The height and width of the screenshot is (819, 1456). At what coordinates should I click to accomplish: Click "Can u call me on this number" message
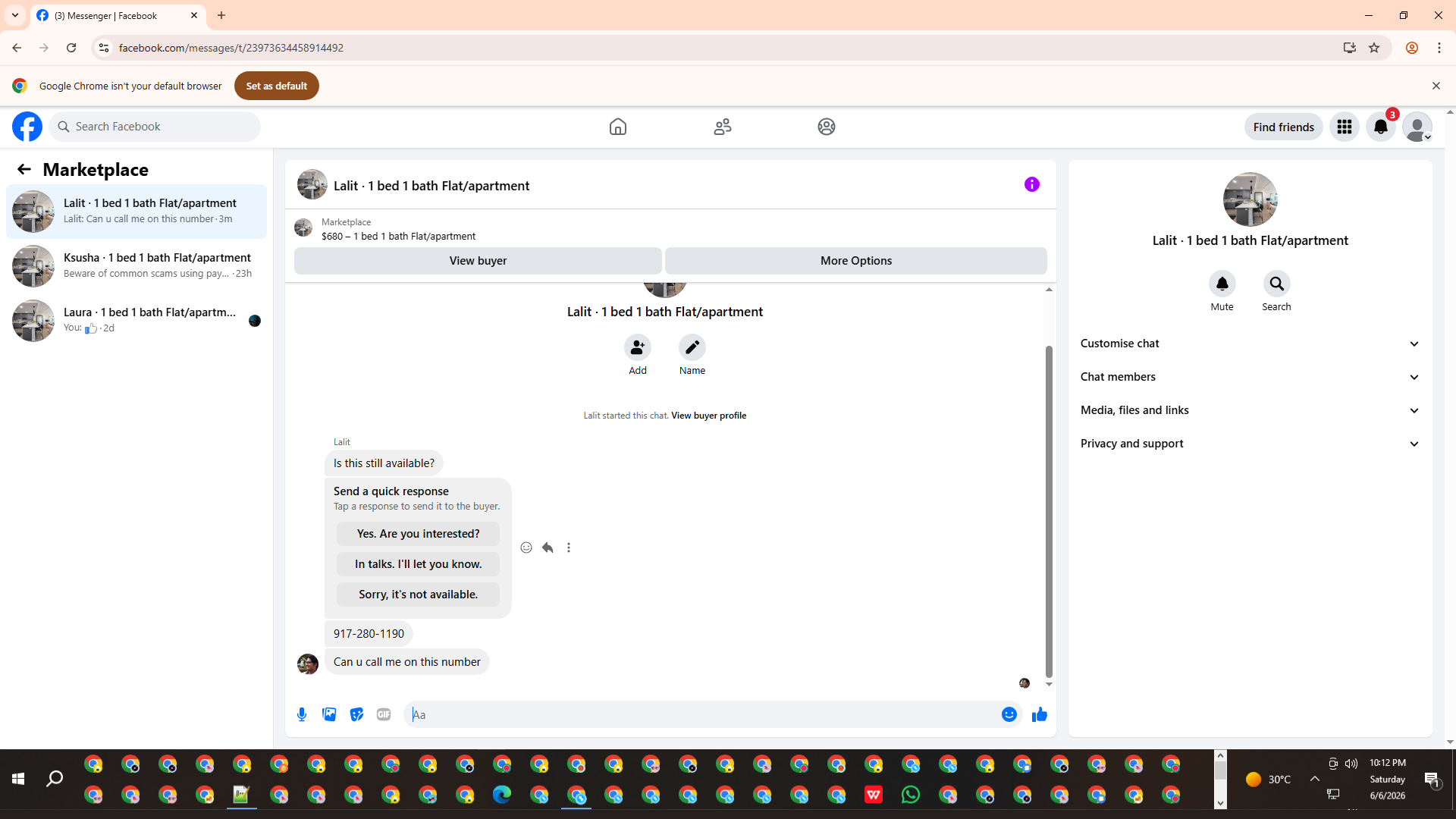pos(407,662)
